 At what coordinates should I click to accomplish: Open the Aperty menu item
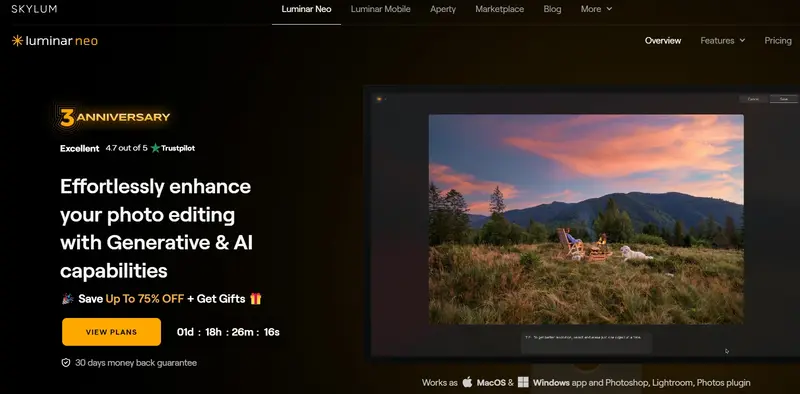(x=443, y=9)
